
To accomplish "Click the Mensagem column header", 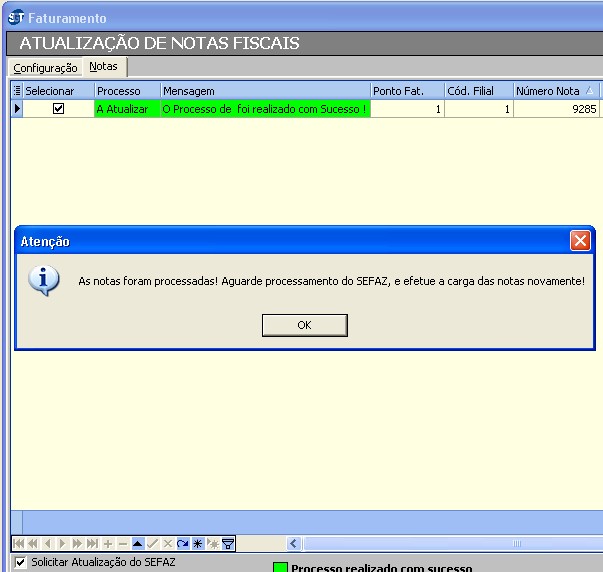I will pyautogui.click(x=265, y=91).
